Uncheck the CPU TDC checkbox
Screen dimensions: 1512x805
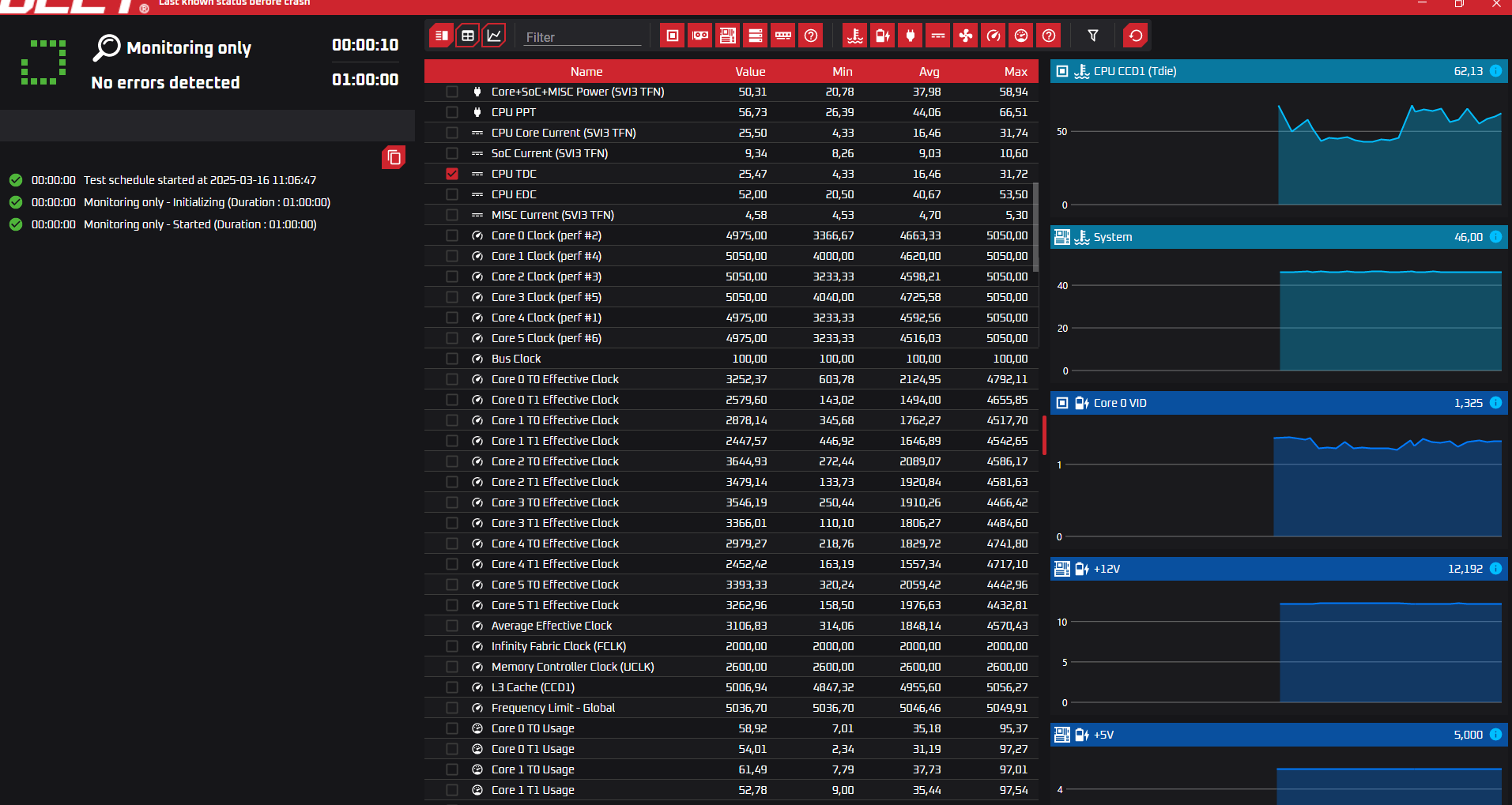click(x=452, y=174)
